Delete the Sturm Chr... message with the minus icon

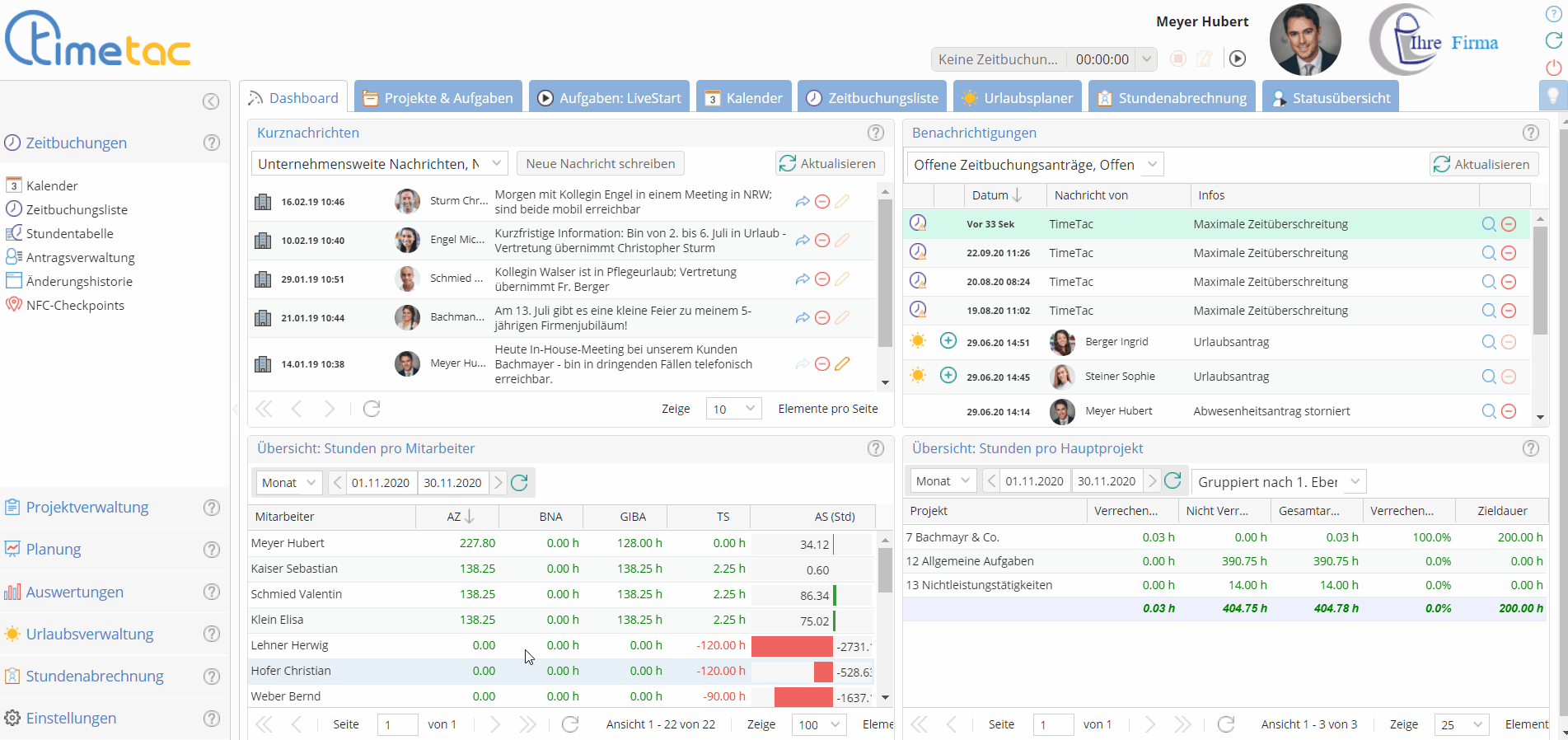pos(821,202)
